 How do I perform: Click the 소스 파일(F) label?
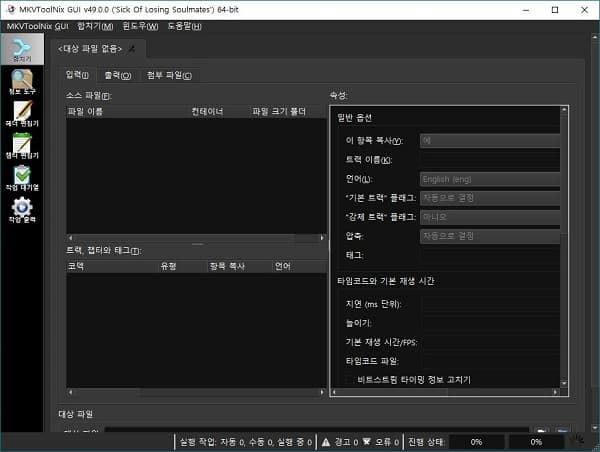(x=89, y=95)
